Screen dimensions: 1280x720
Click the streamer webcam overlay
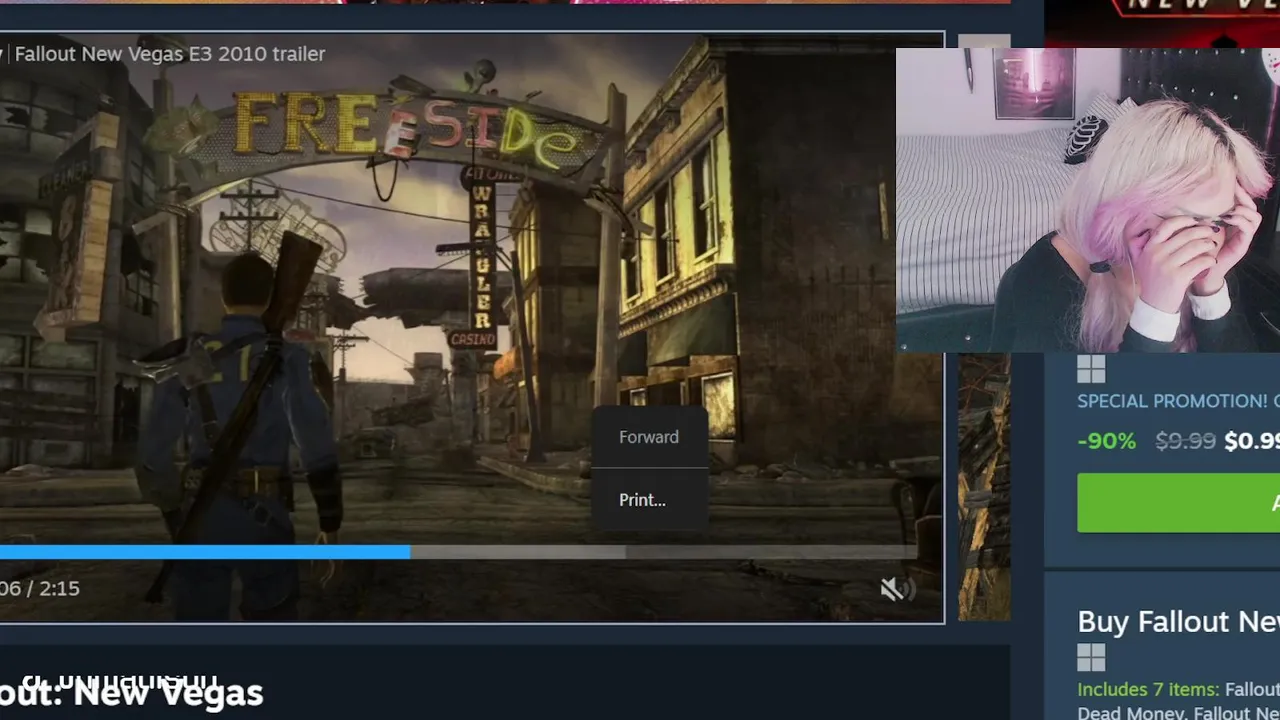(1088, 200)
